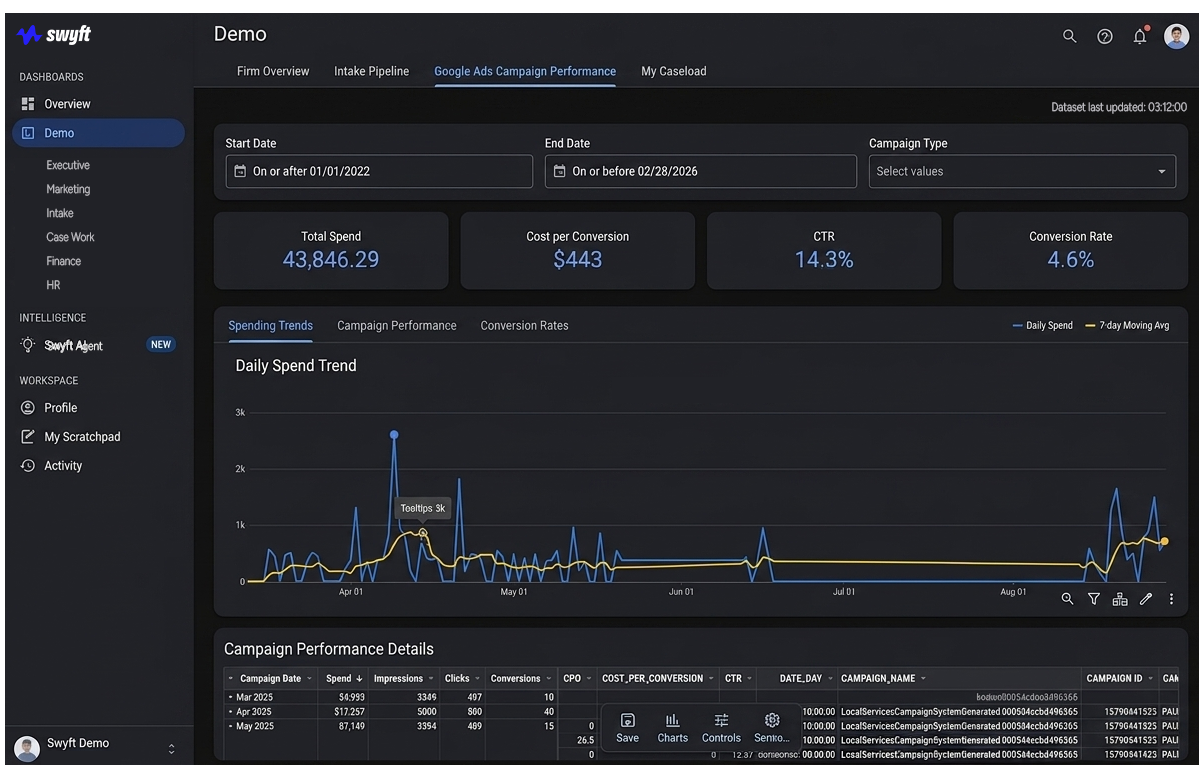Image resolution: width=1204 pixels, height=765 pixels.
Task: Click the Controls icon in floating toolbar
Action: 721,720
